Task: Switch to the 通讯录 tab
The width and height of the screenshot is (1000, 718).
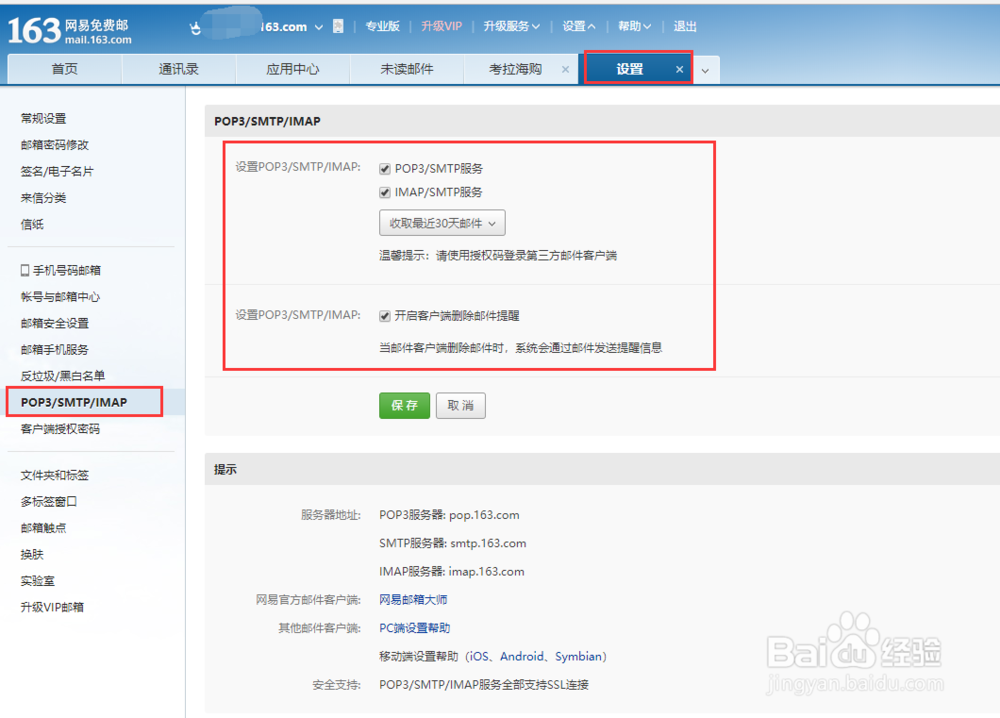Action: point(179,69)
